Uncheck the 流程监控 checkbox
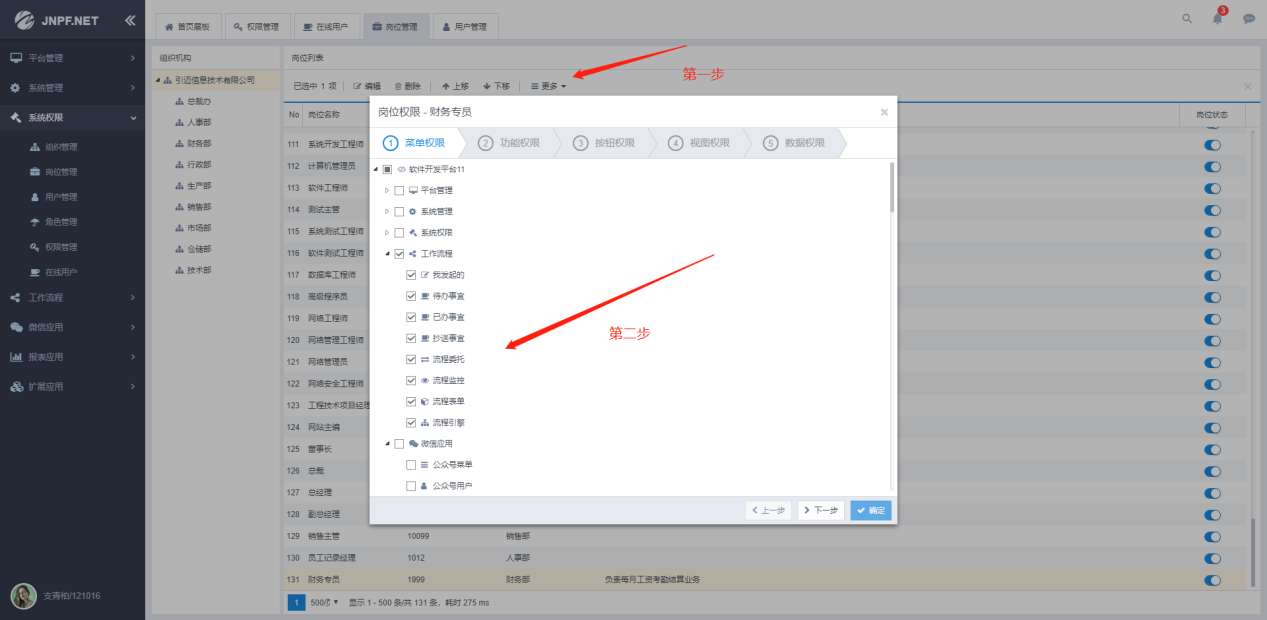Image resolution: width=1267 pixels, height=620 pixels. point(411,380)
